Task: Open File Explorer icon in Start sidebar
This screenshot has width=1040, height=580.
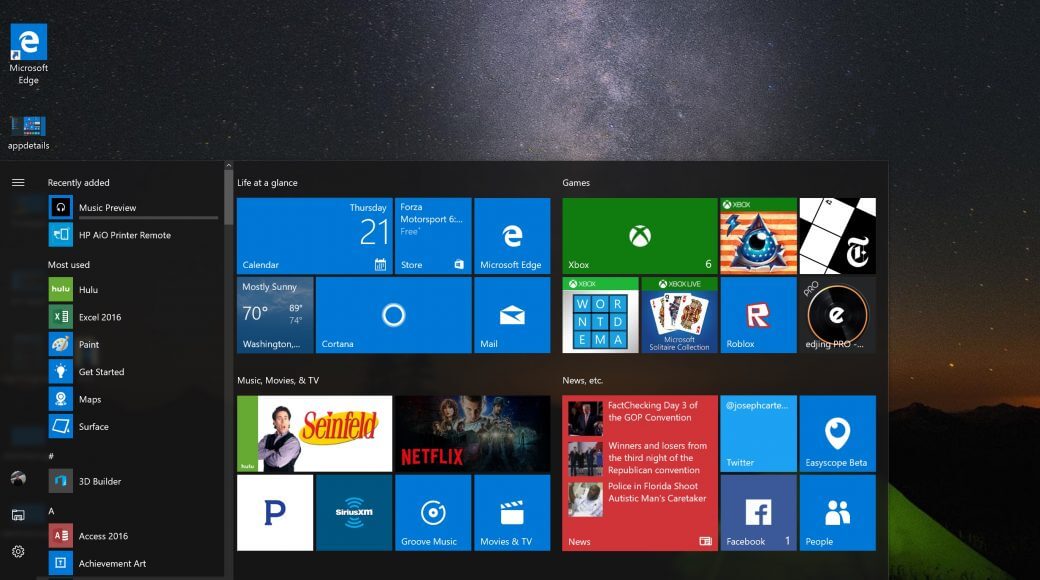Action: 18,515
